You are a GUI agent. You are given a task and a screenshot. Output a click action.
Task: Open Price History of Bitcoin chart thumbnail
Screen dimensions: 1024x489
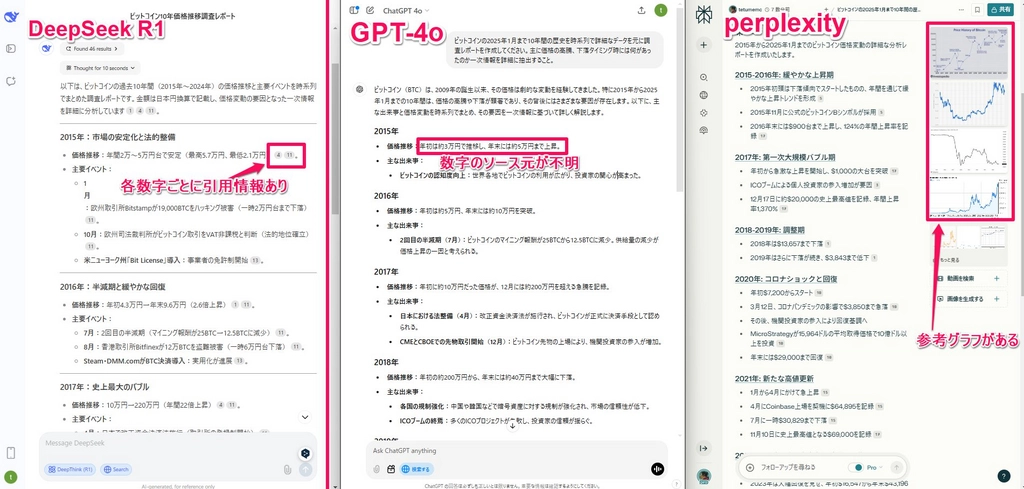(968, 54)
